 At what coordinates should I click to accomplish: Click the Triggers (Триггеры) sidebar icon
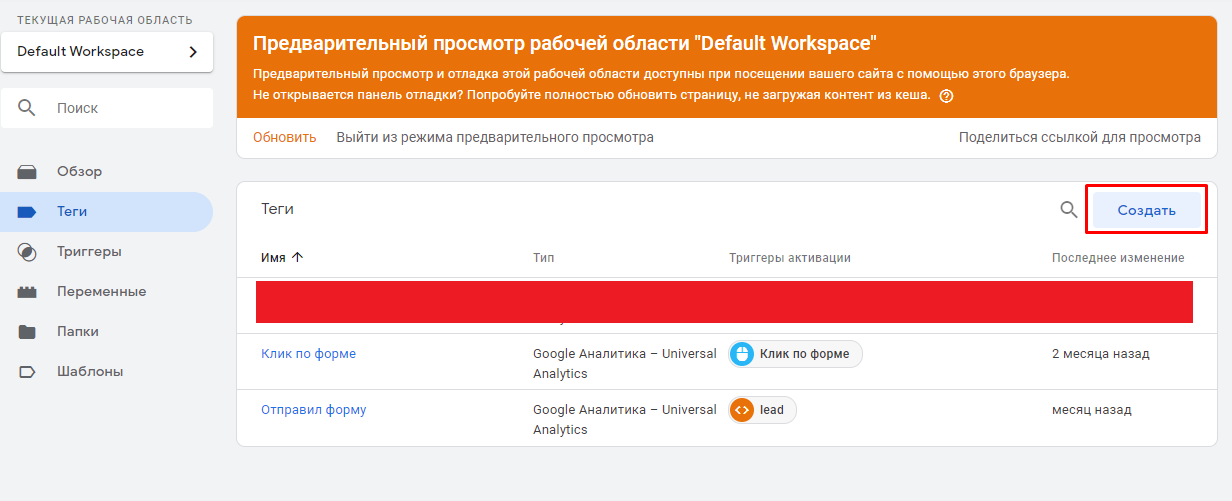click(x=27, y=252)
